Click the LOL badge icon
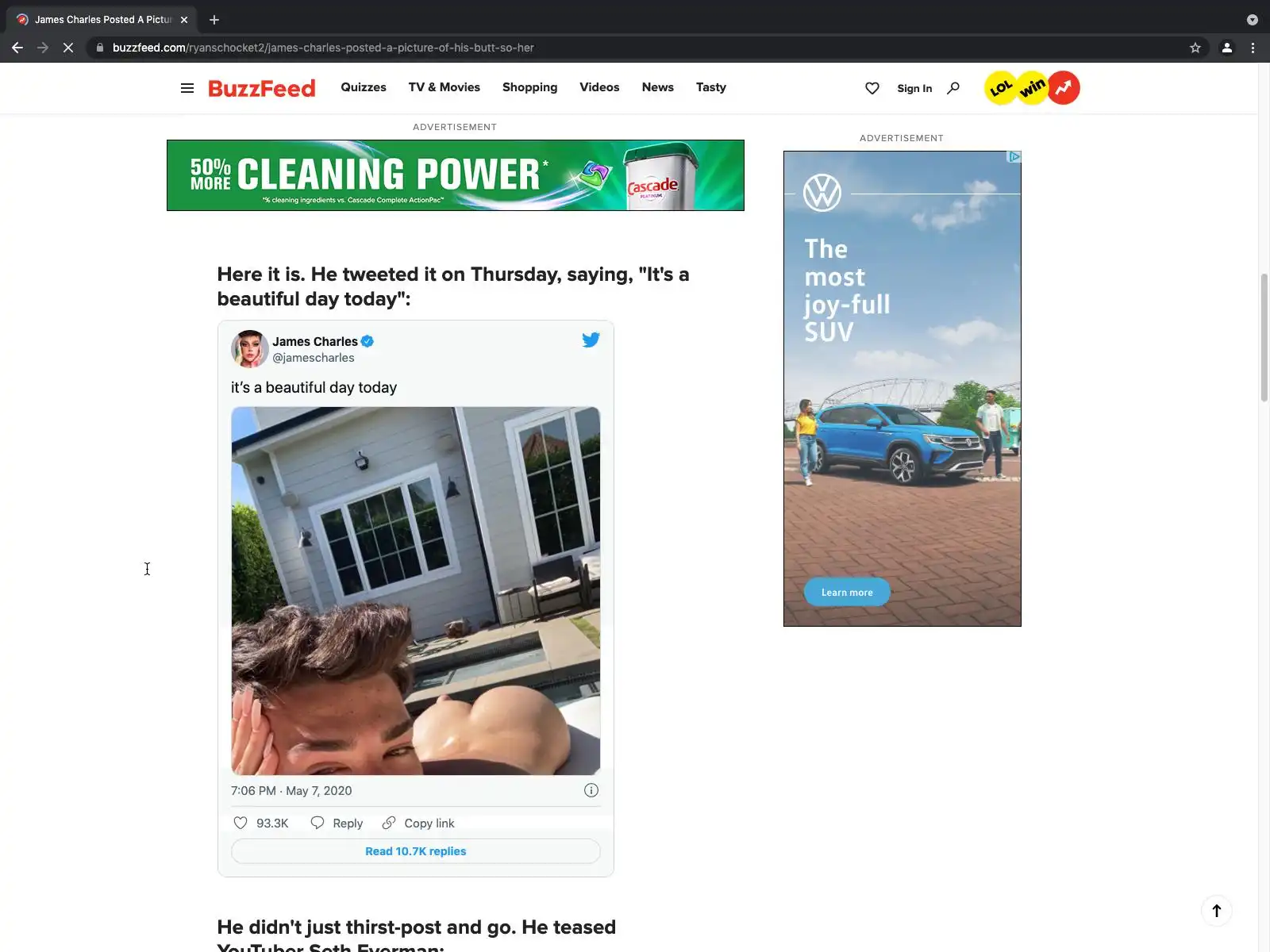The width and height of the screenshot is (1270, 952). tap(1001, 88)
